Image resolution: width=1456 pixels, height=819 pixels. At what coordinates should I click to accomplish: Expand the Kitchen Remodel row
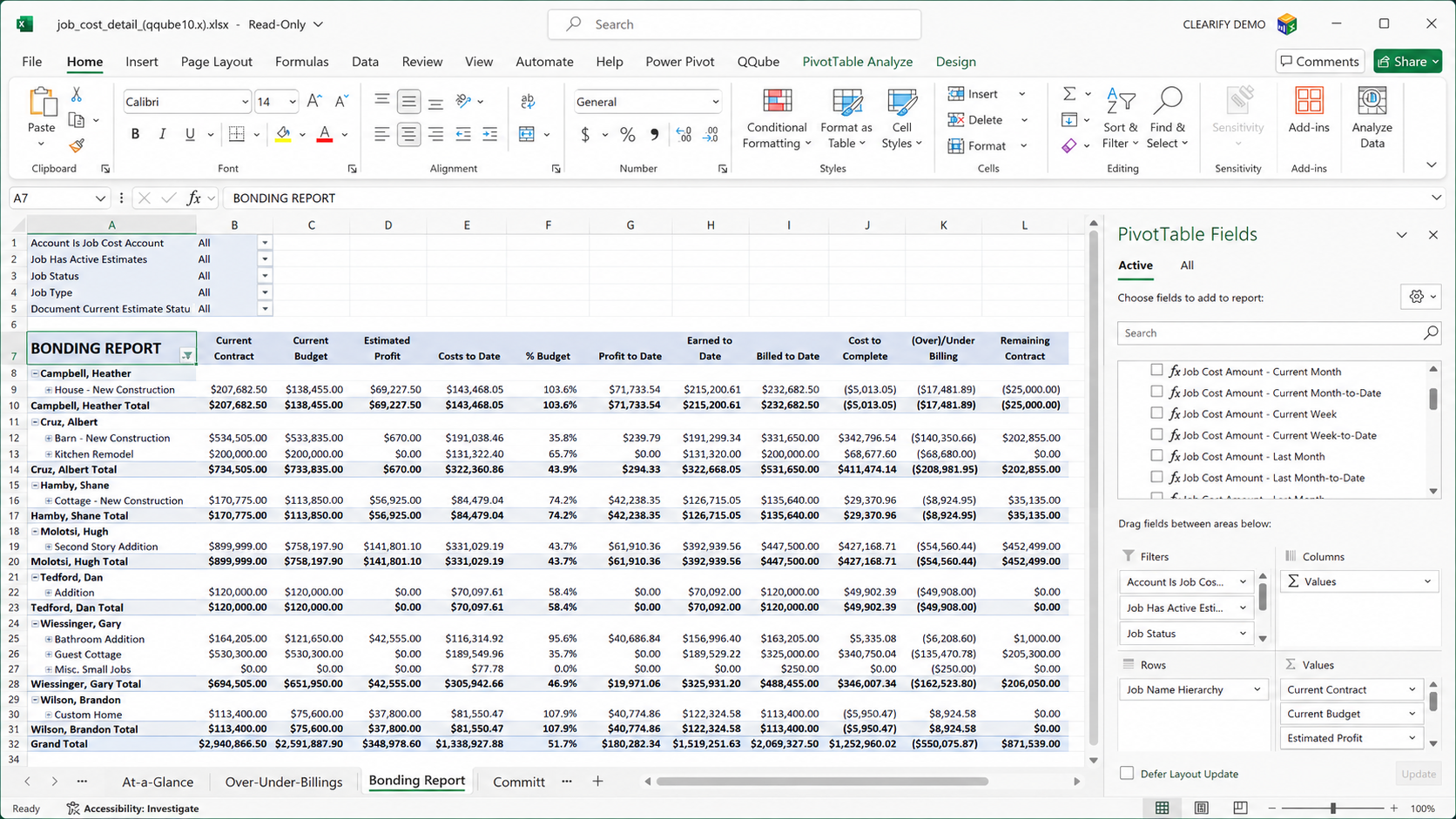coord(49,453)
